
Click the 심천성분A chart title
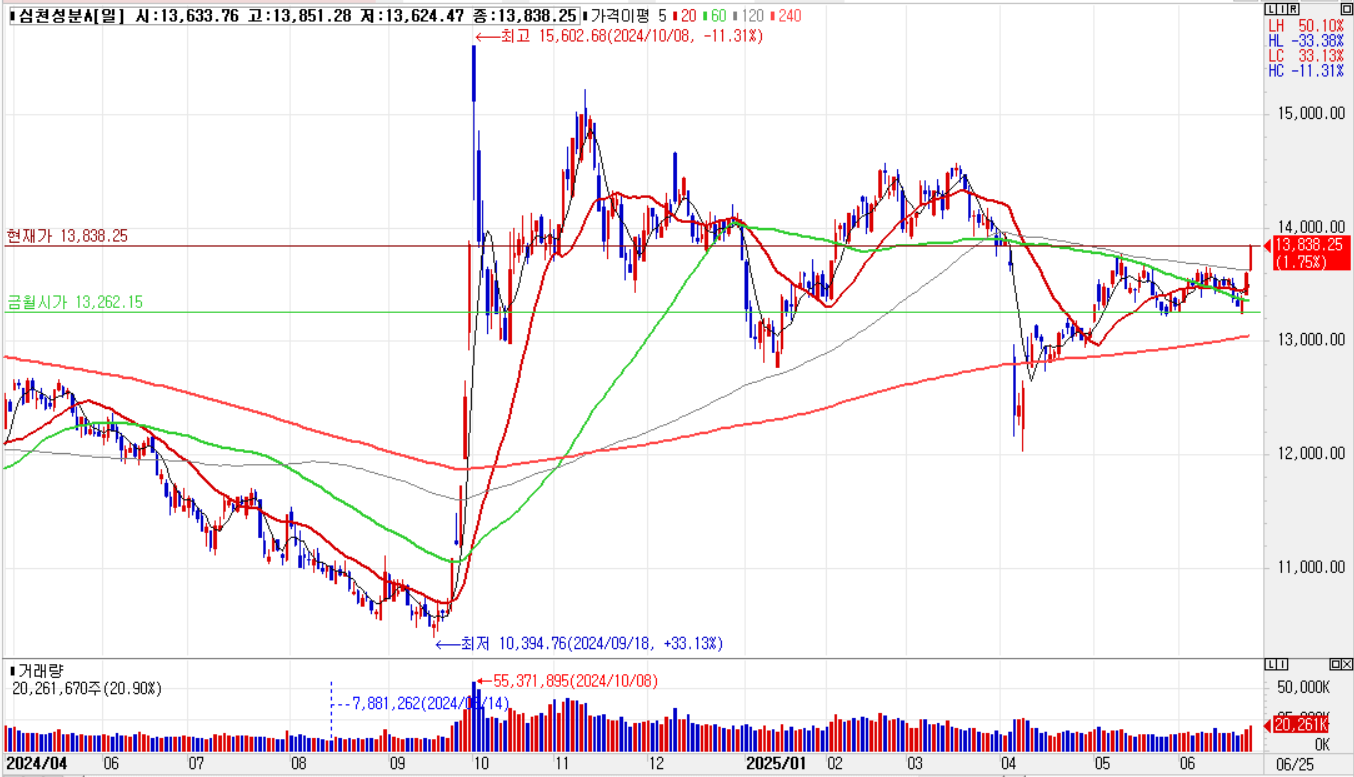pyautogui.click(x=70, y=16)
